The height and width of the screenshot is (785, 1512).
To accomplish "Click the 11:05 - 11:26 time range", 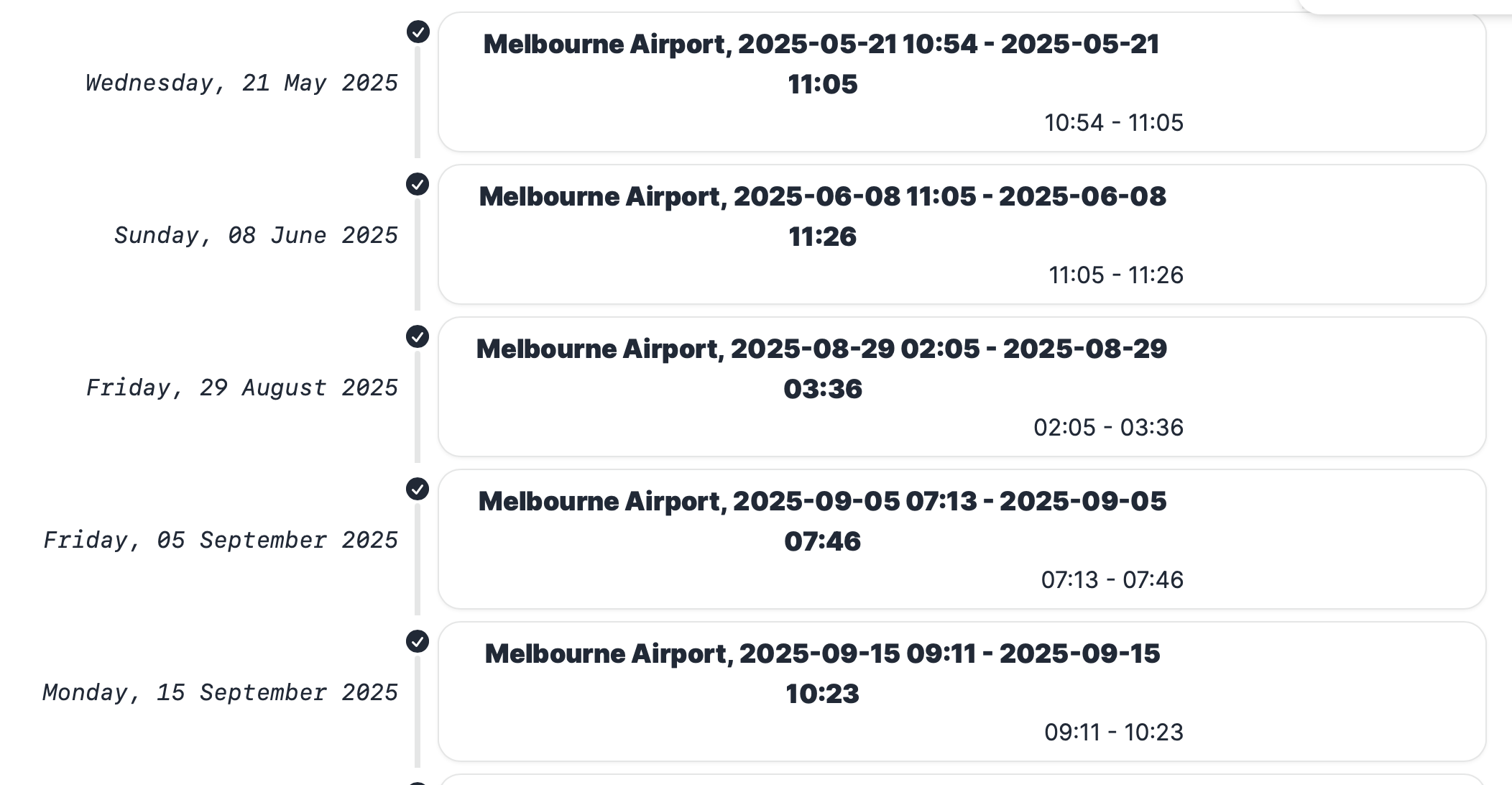I will point(1115,275).
